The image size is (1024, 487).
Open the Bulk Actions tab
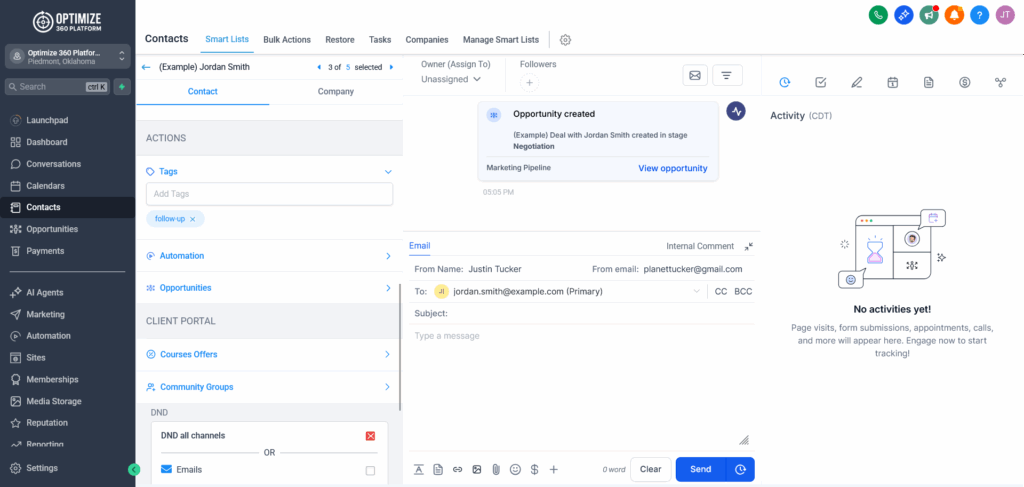287,40
